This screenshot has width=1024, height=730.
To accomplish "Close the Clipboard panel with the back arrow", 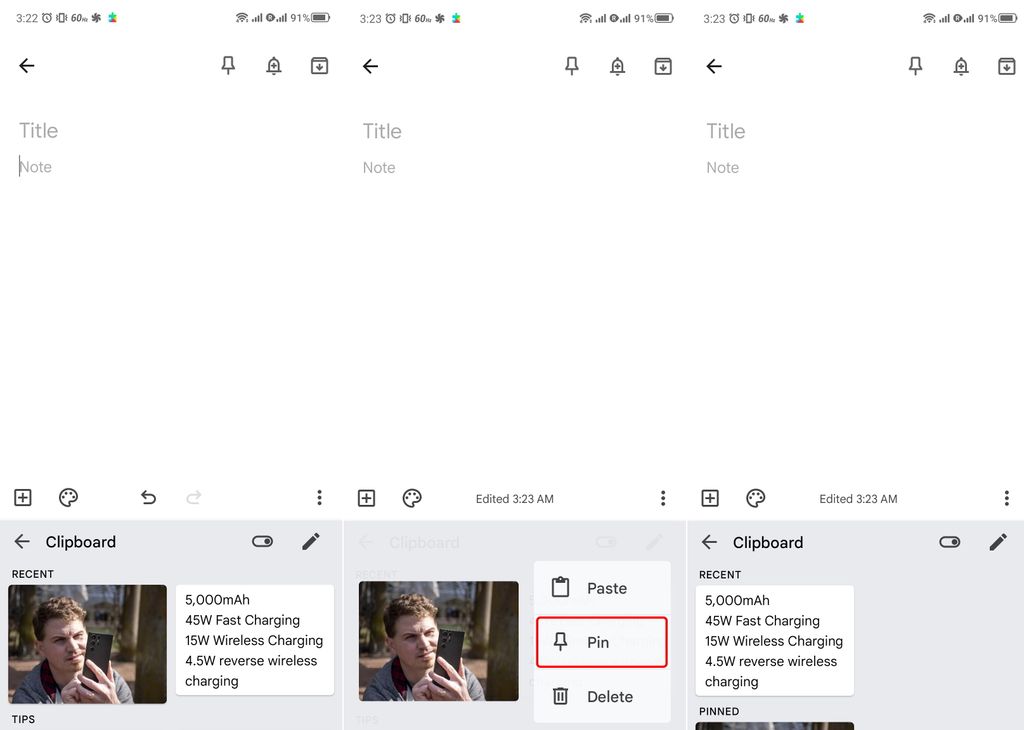I will pos(21,541).
